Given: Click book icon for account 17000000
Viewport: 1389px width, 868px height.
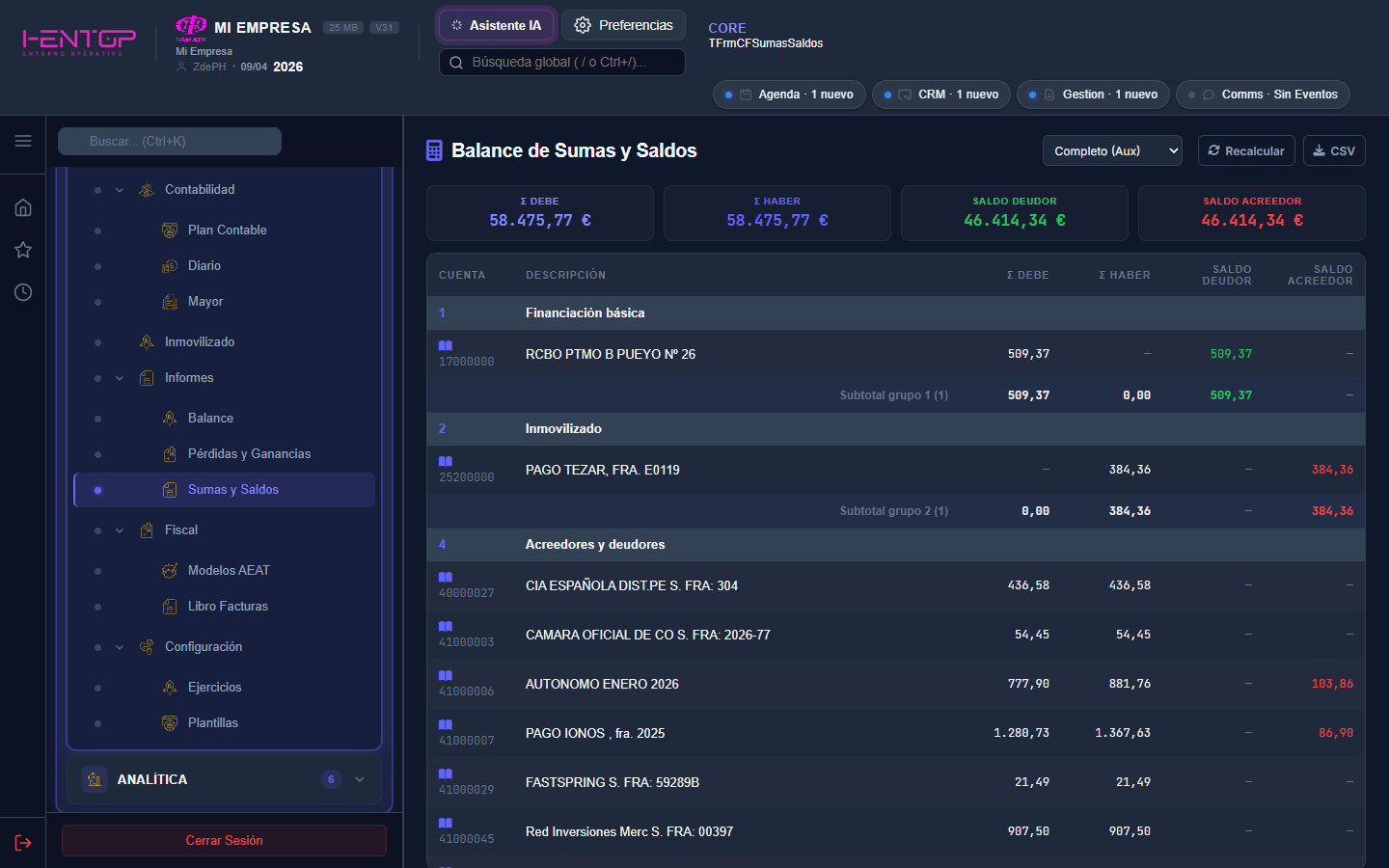Looking at the screenshot, I should pos(446,345).
